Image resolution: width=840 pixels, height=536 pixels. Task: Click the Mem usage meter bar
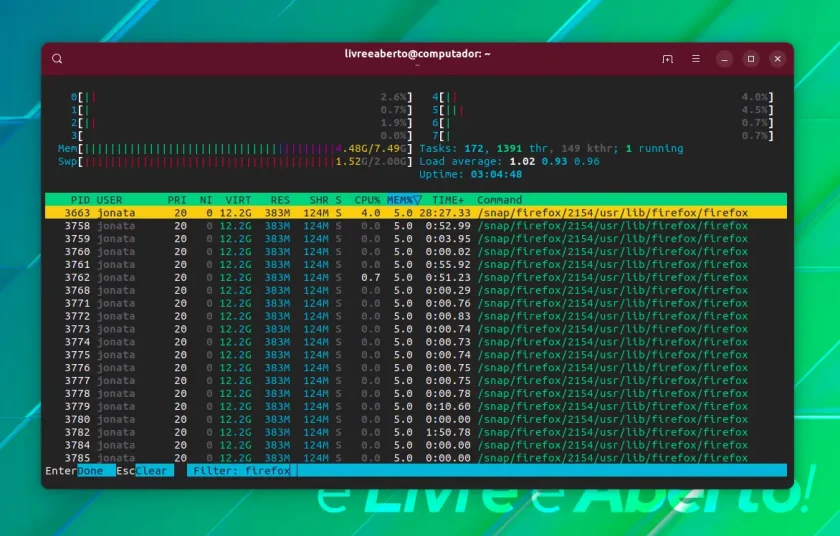tap(235, 148)
